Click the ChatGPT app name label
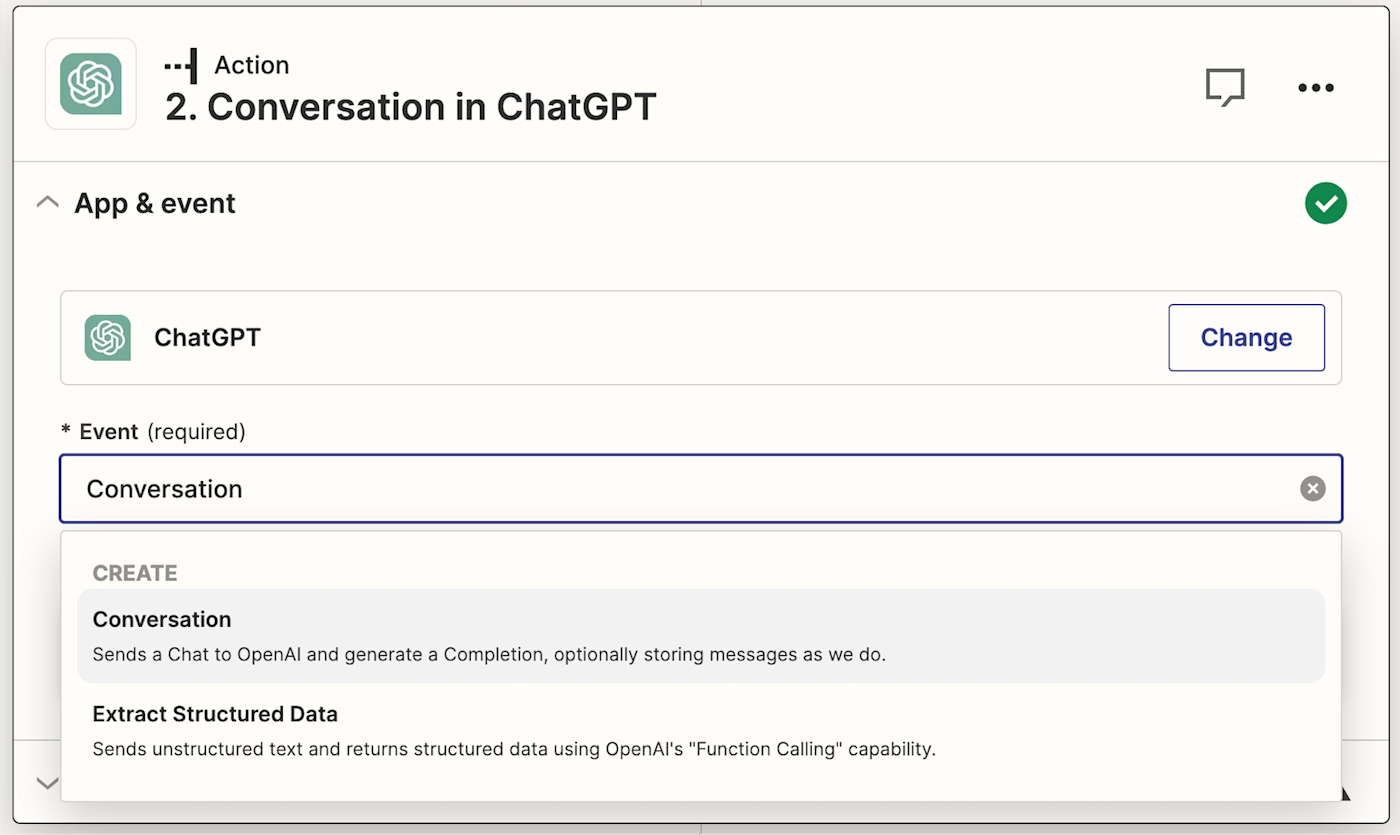Viewport: 1400px width, 835px height. 207,338
